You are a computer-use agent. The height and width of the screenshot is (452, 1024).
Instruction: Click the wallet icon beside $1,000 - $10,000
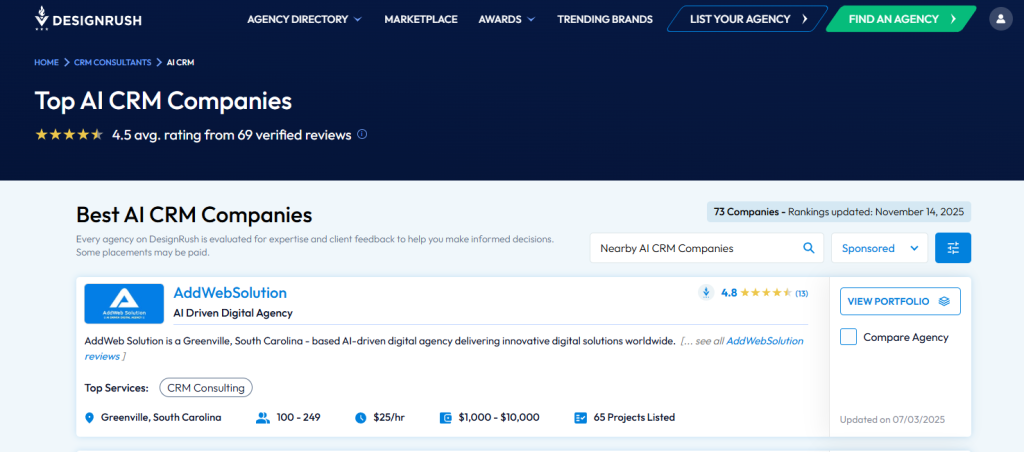coord(446,417)
